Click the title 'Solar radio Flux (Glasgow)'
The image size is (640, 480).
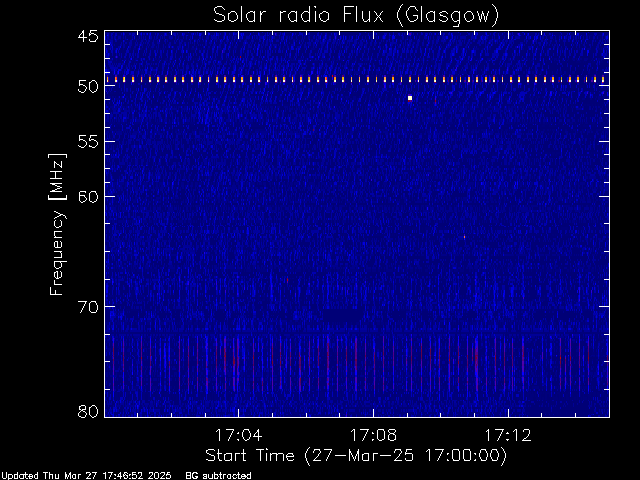[x=356, y=15]
